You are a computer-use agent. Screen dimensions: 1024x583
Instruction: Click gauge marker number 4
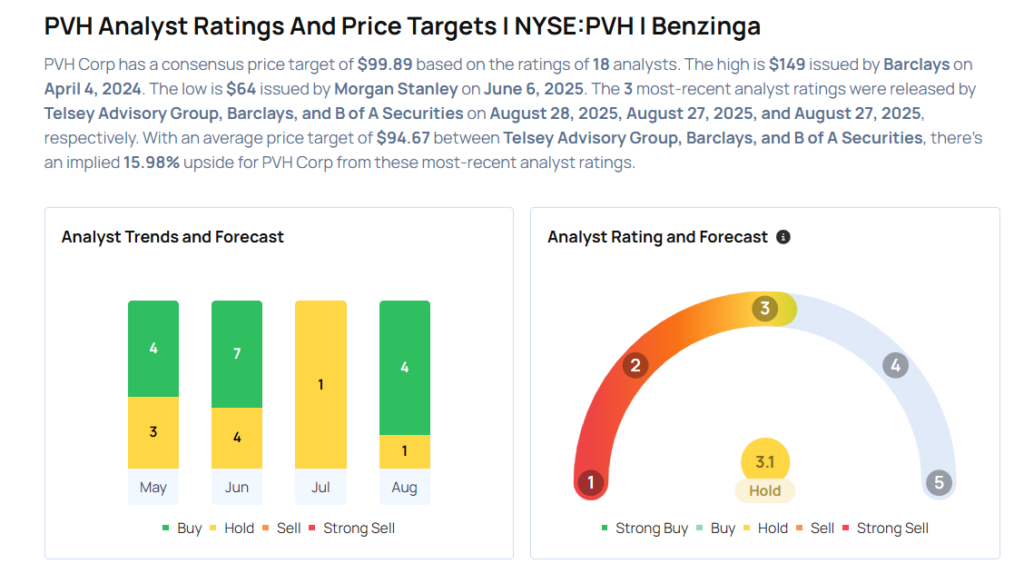pyautogui.click(x=895, y=365)
